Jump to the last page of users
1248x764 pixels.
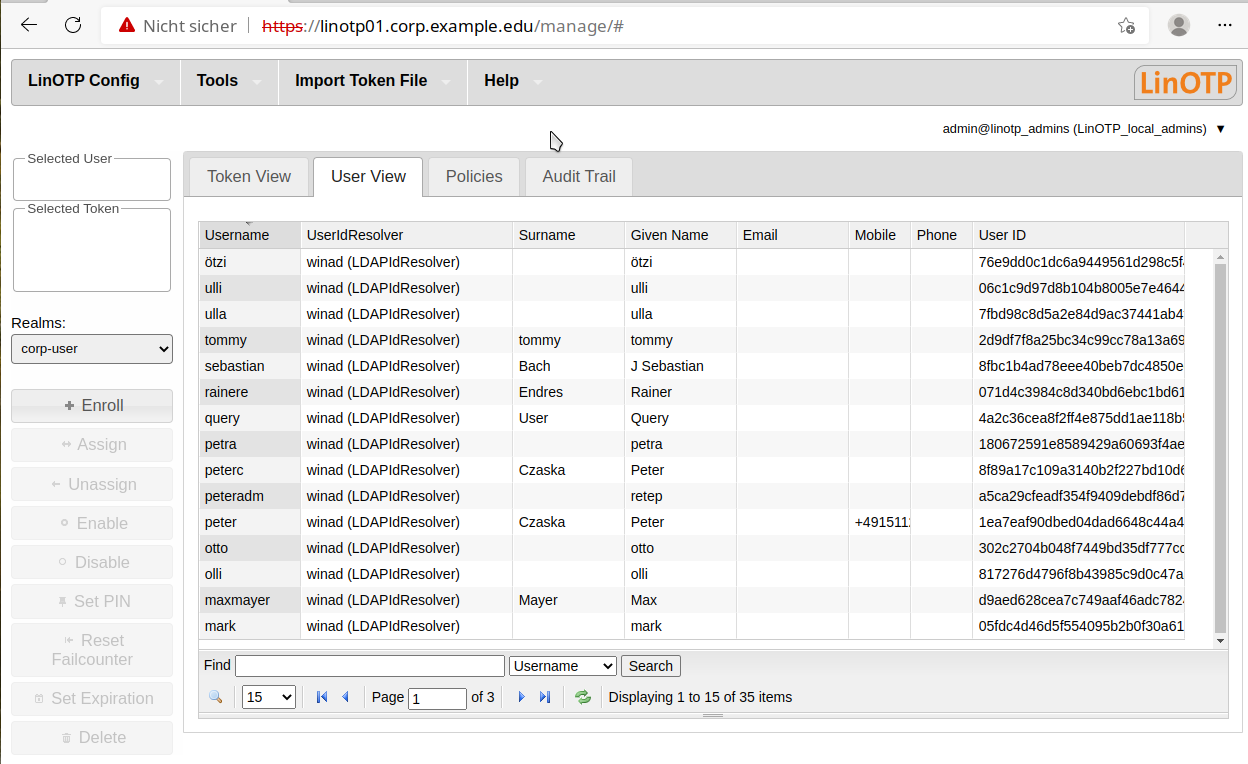[545, 697]
